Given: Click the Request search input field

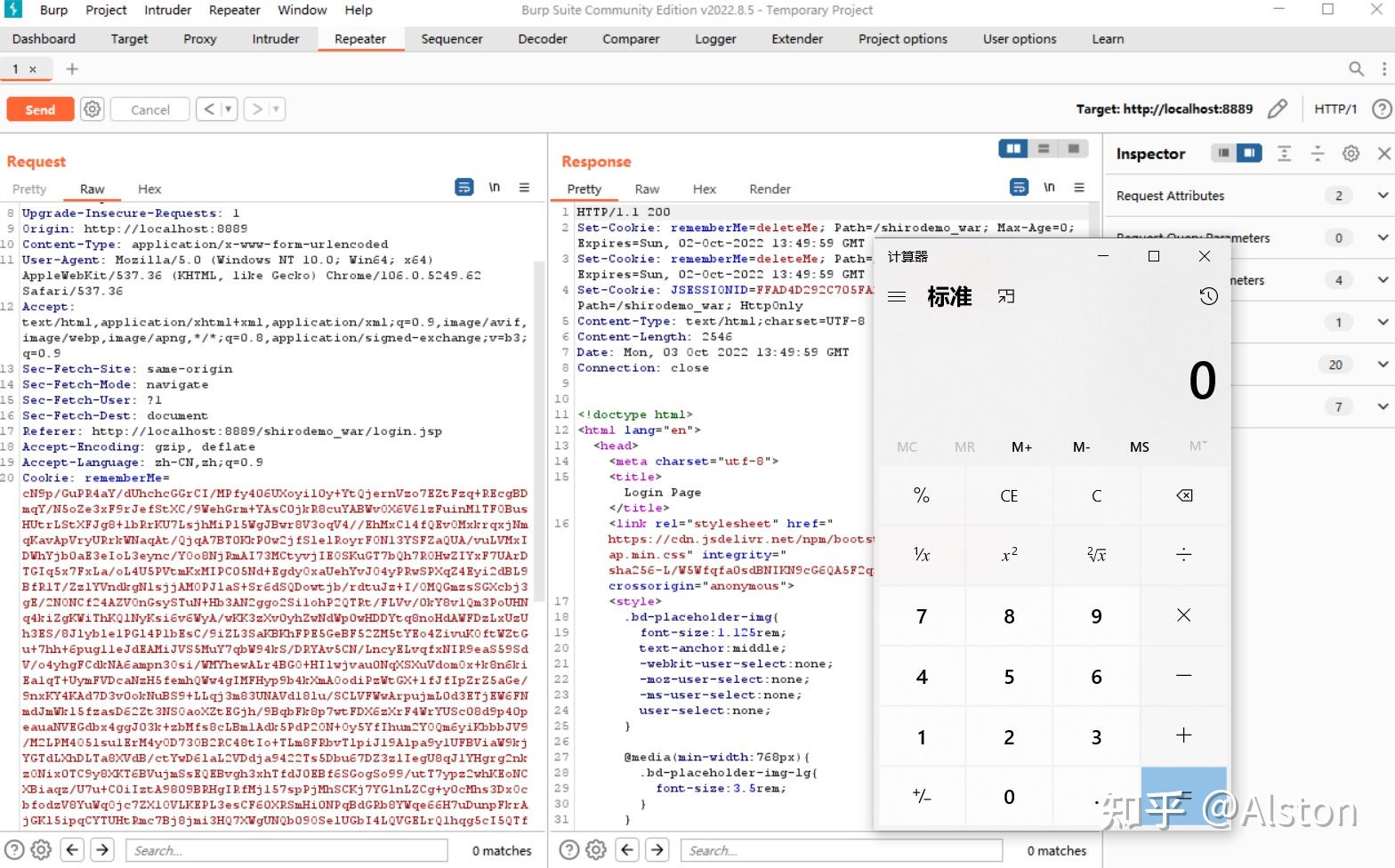Looking at the screenshot, I should [x=286, y=850].
